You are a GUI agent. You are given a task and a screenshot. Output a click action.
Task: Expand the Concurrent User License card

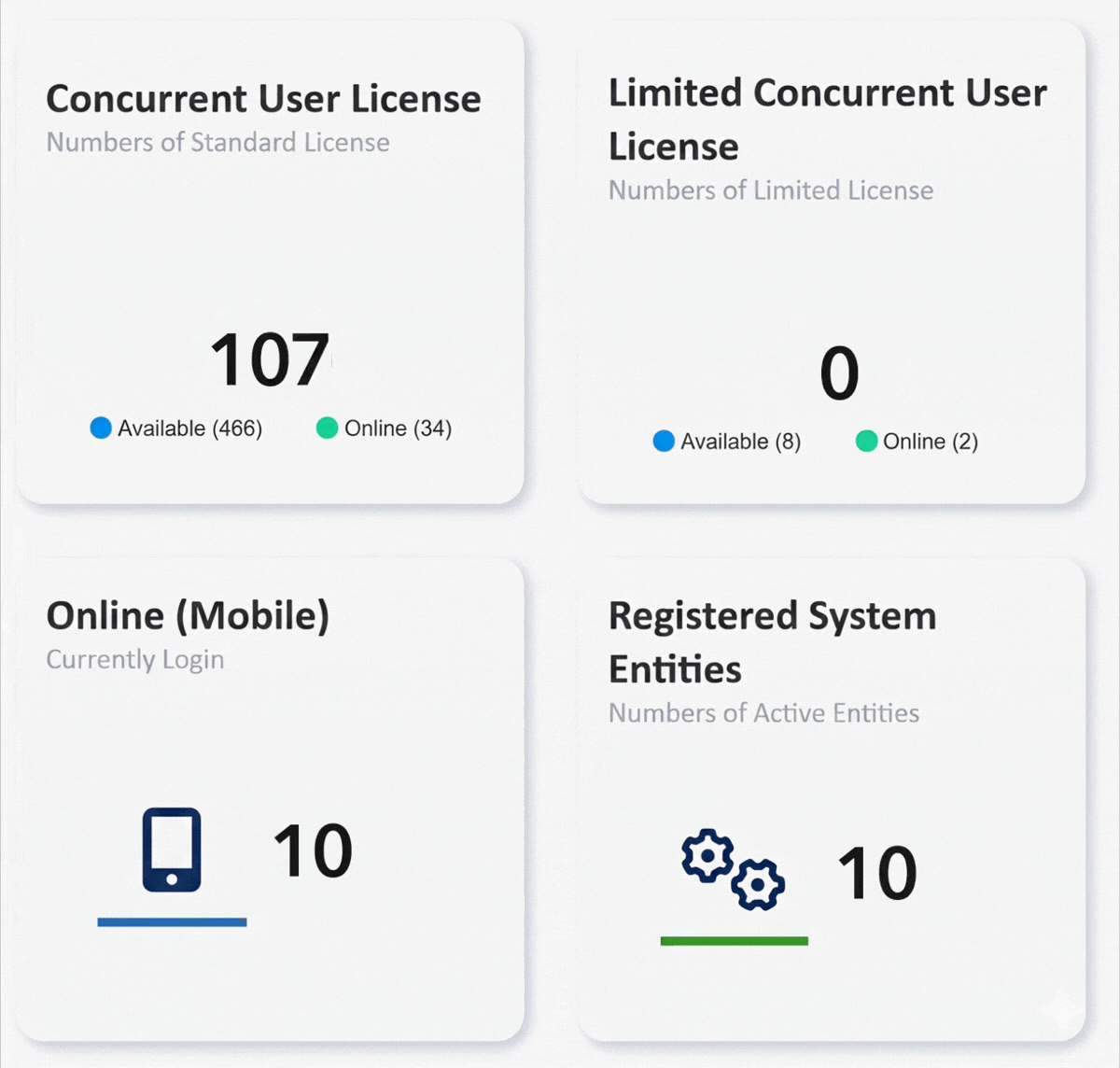point(271,261)
